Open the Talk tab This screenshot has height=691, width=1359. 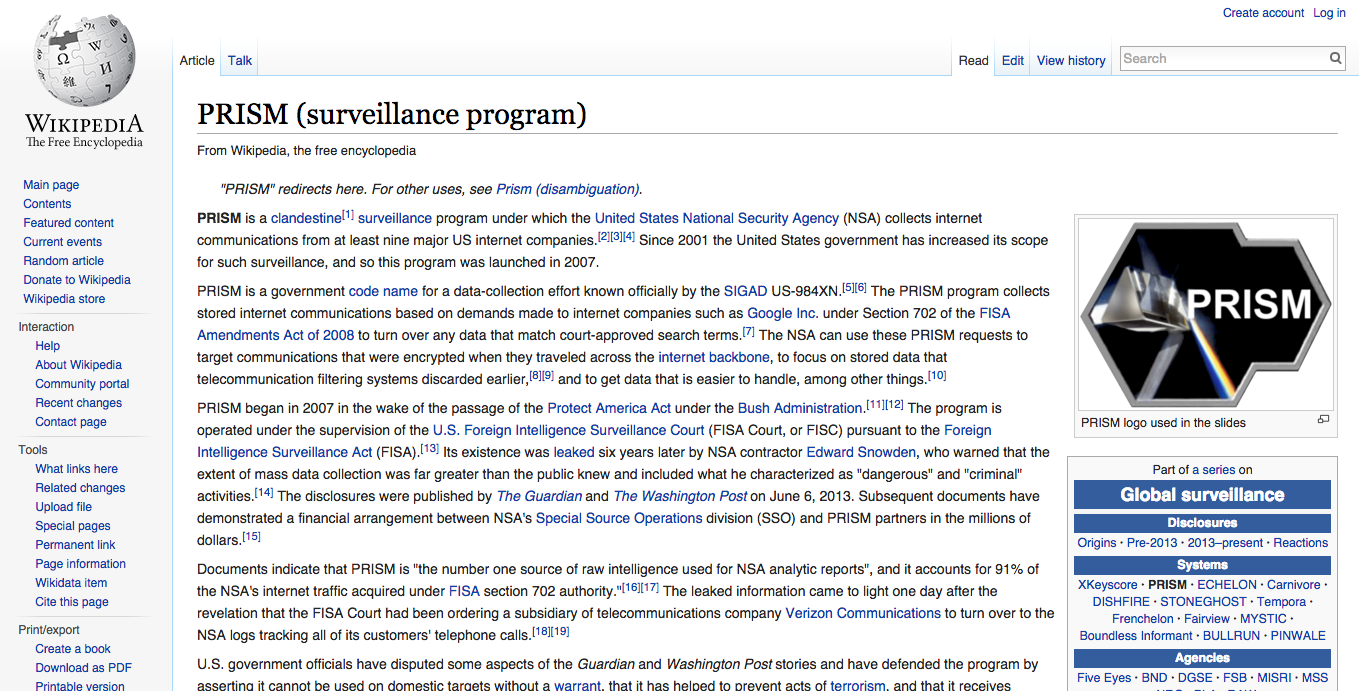coord(240,60)
